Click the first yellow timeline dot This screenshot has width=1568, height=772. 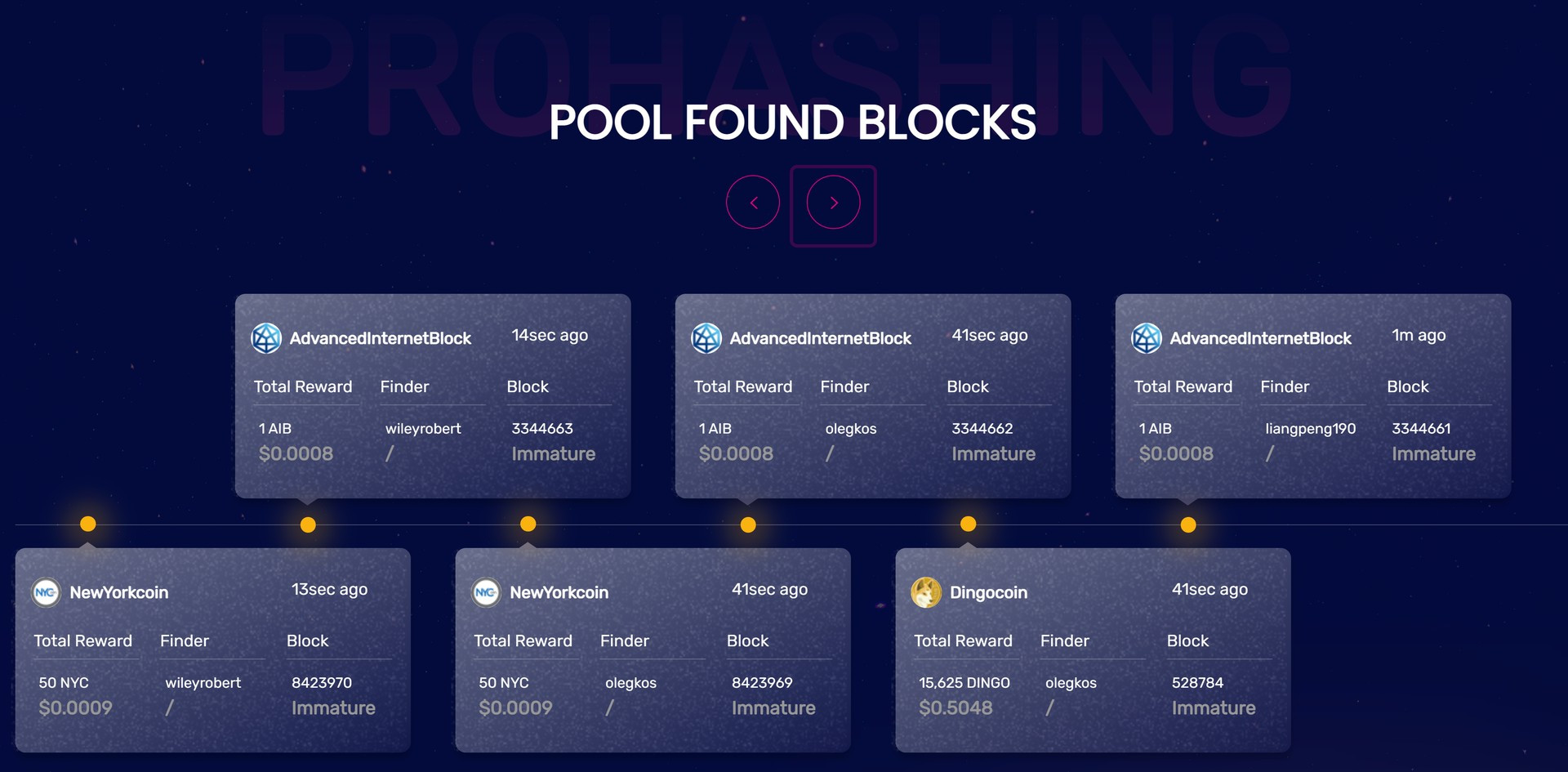pyautogui.click(x=88, y=524)
